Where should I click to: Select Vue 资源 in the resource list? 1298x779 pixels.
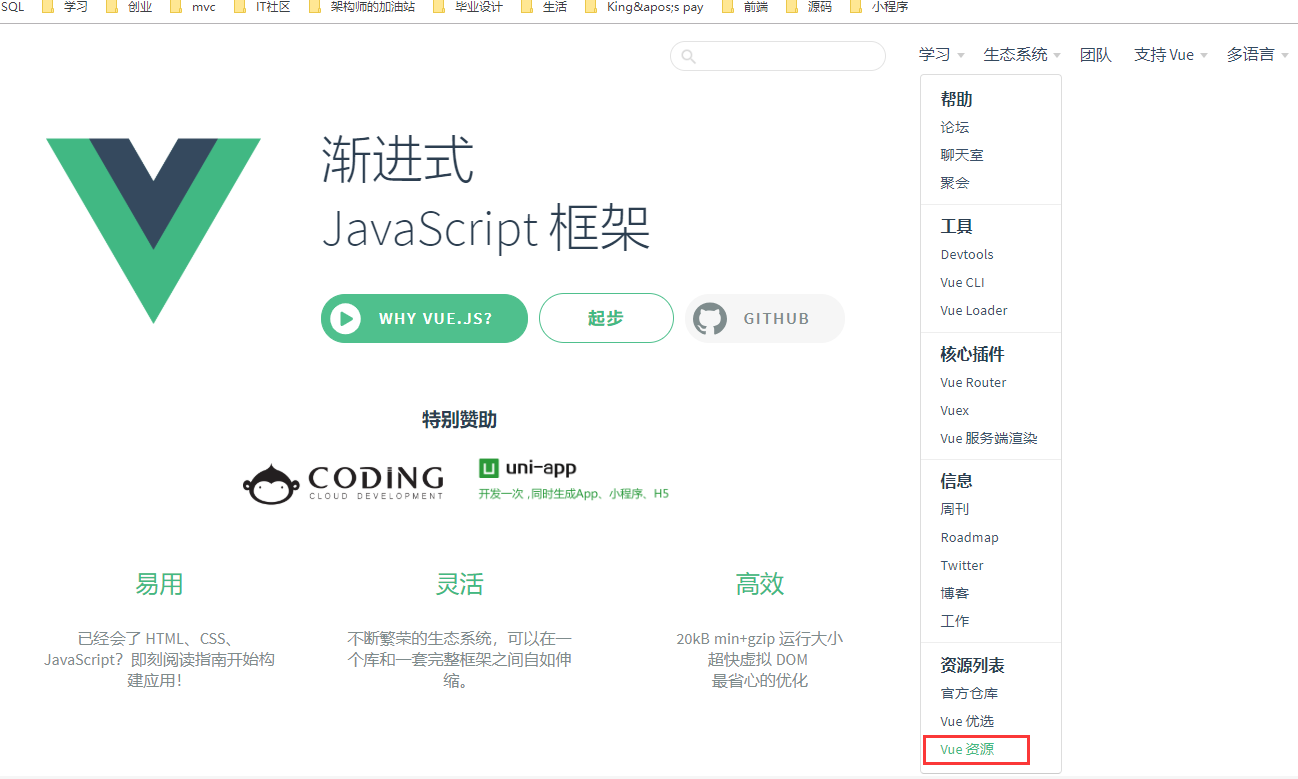[967, 749]
